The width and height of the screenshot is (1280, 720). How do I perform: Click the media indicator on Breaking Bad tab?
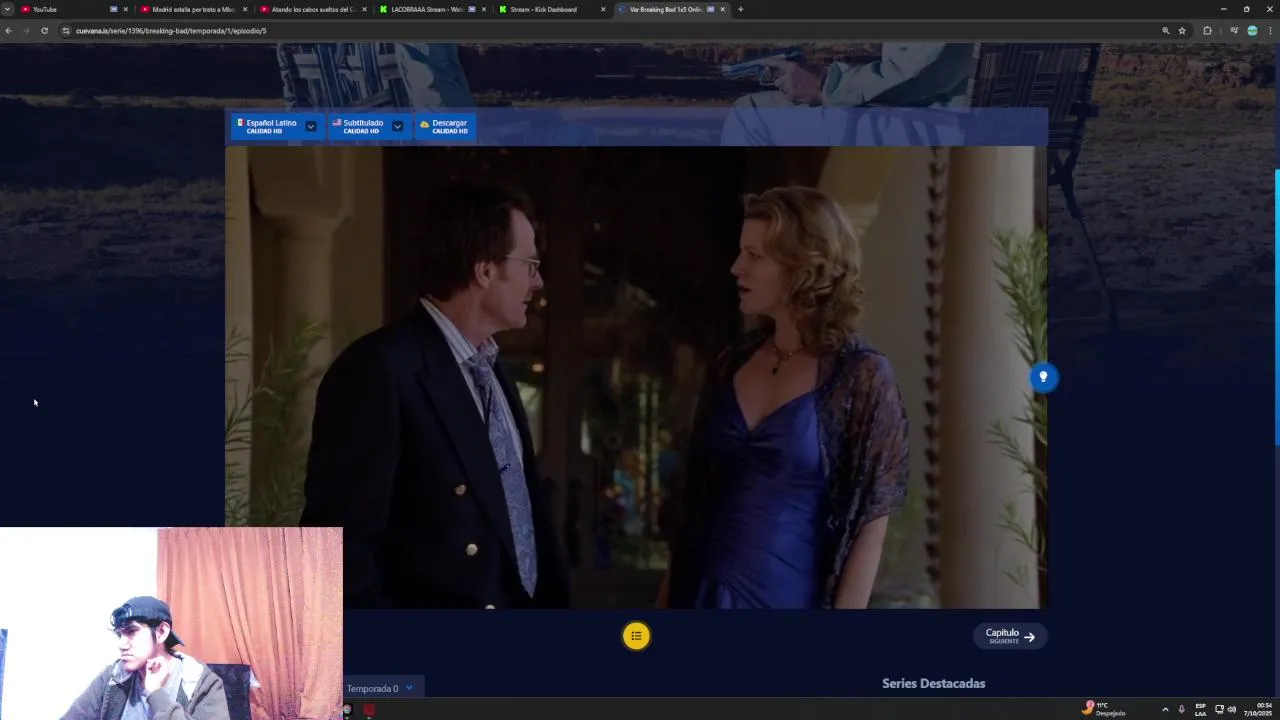click(x=711, y=9)
